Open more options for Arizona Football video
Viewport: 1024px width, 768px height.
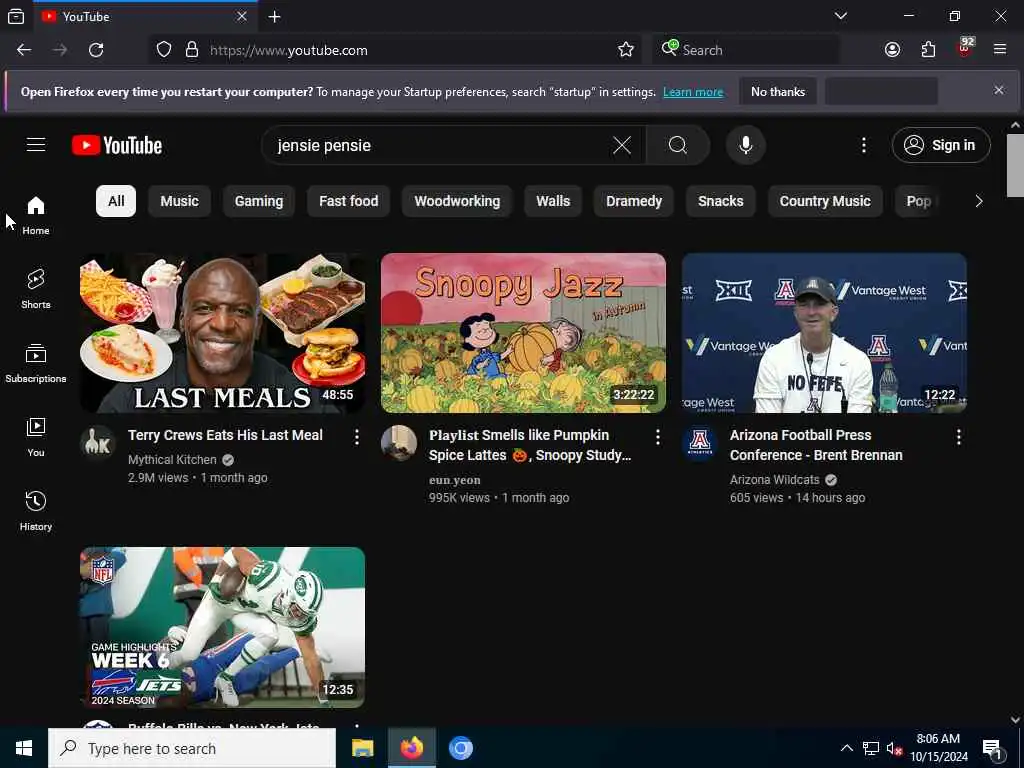[x=959, y=437]
